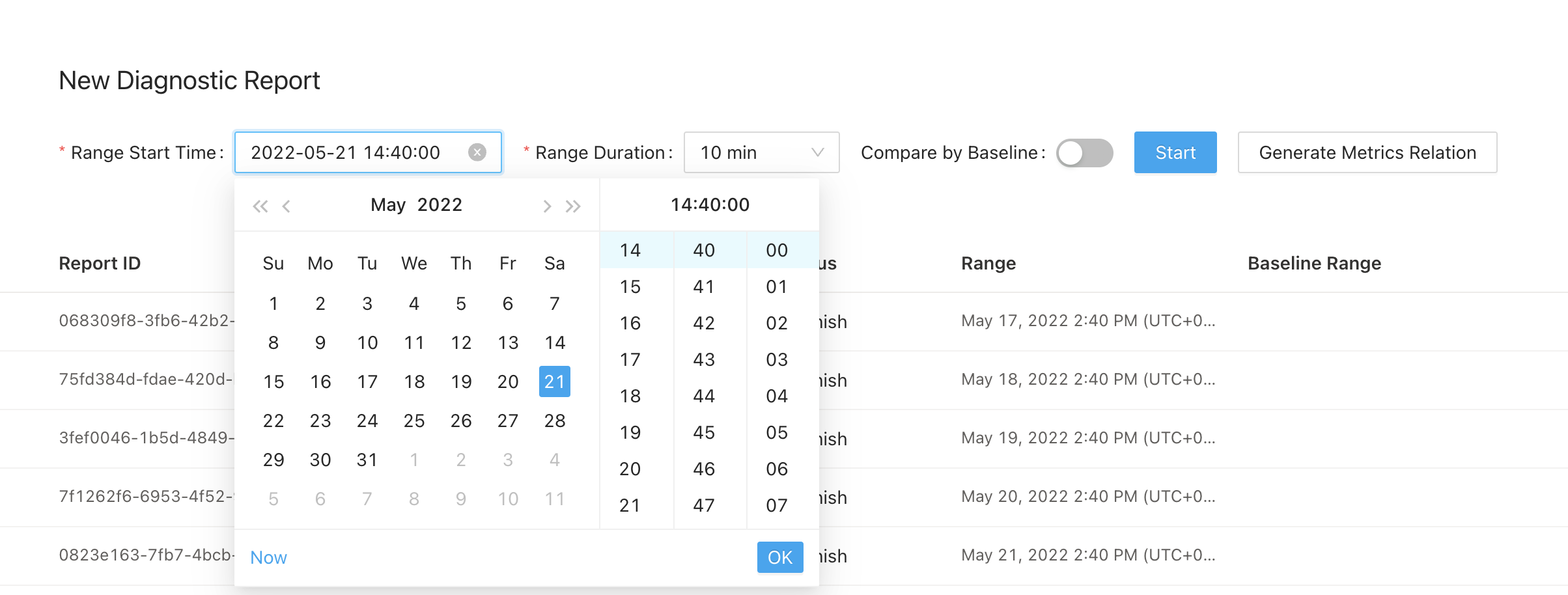Click into Range Start Time input
Image resolution: width=1568 pixels, height=595 pixels.
(x=352, y=153)
